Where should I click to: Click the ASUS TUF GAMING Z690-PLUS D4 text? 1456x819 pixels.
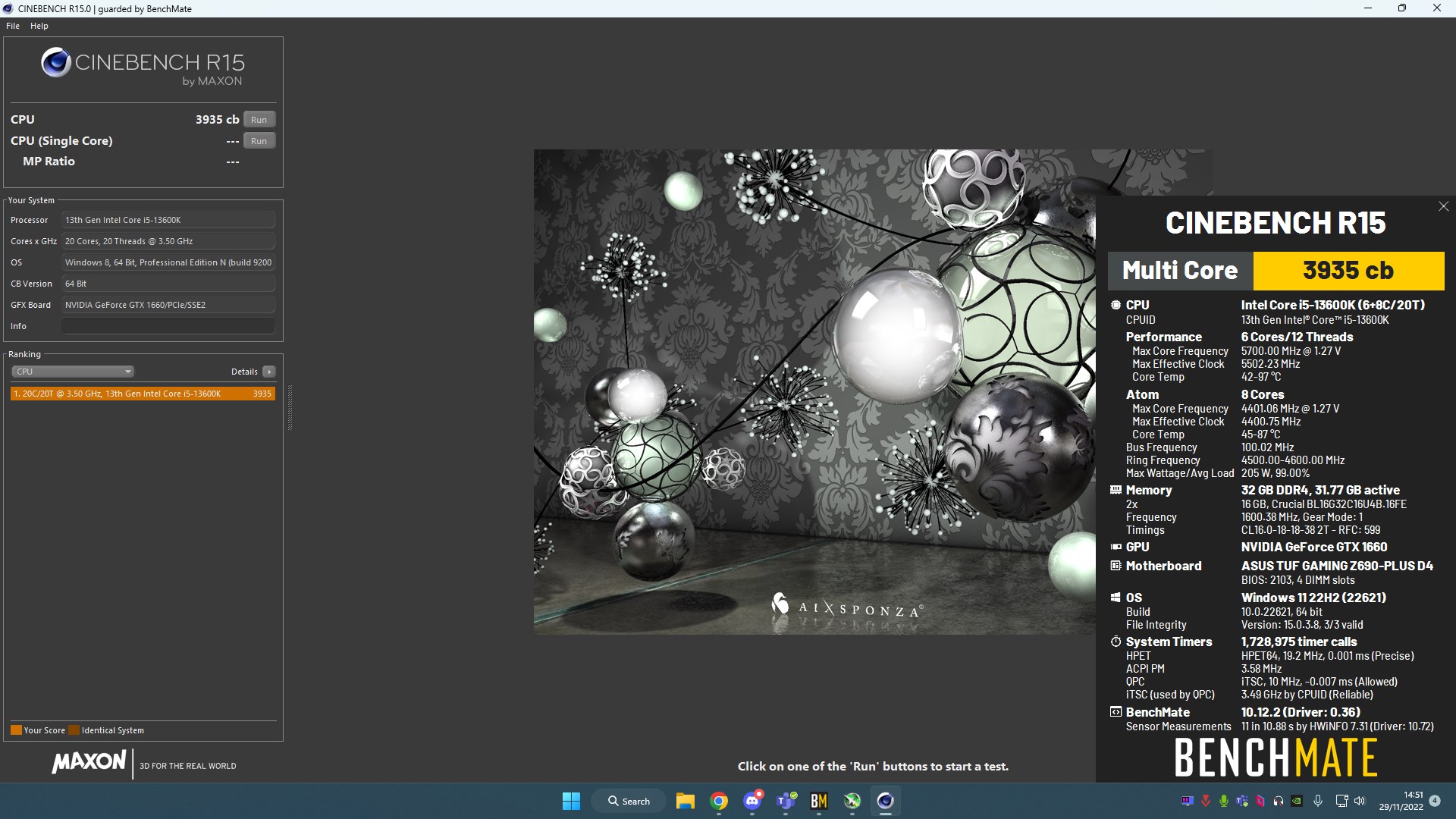point(1337,566)
